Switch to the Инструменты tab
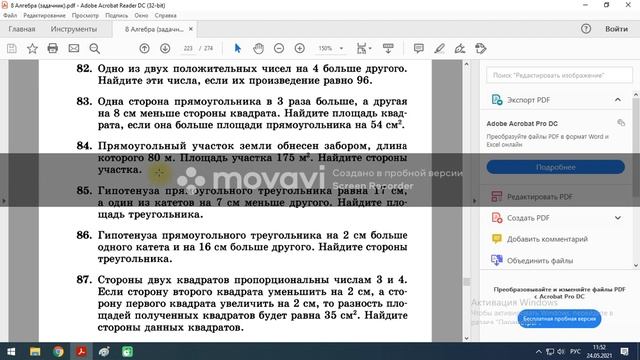This screenshot has height=360, width=640. [74, 29]
